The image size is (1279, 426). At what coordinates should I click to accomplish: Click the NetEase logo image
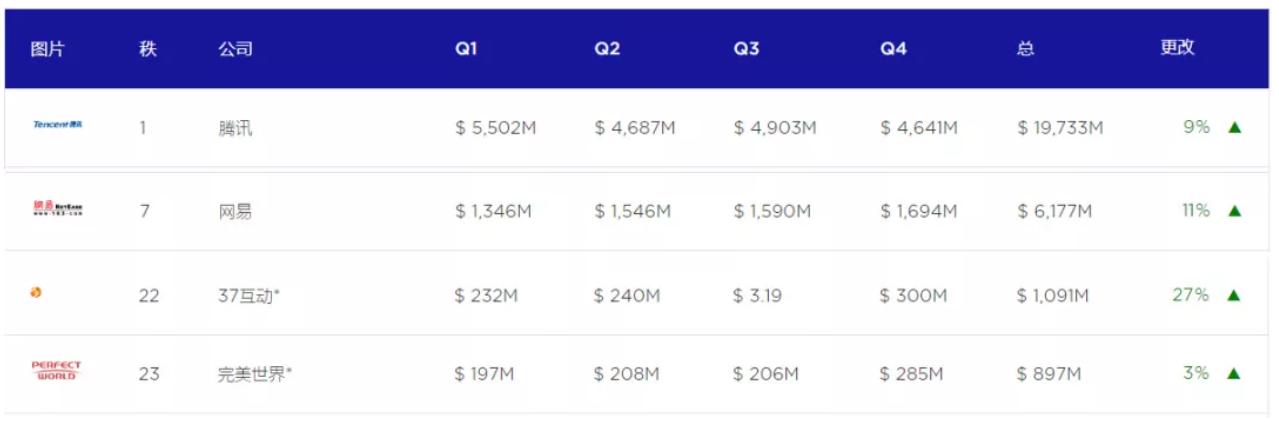(57, 209)
